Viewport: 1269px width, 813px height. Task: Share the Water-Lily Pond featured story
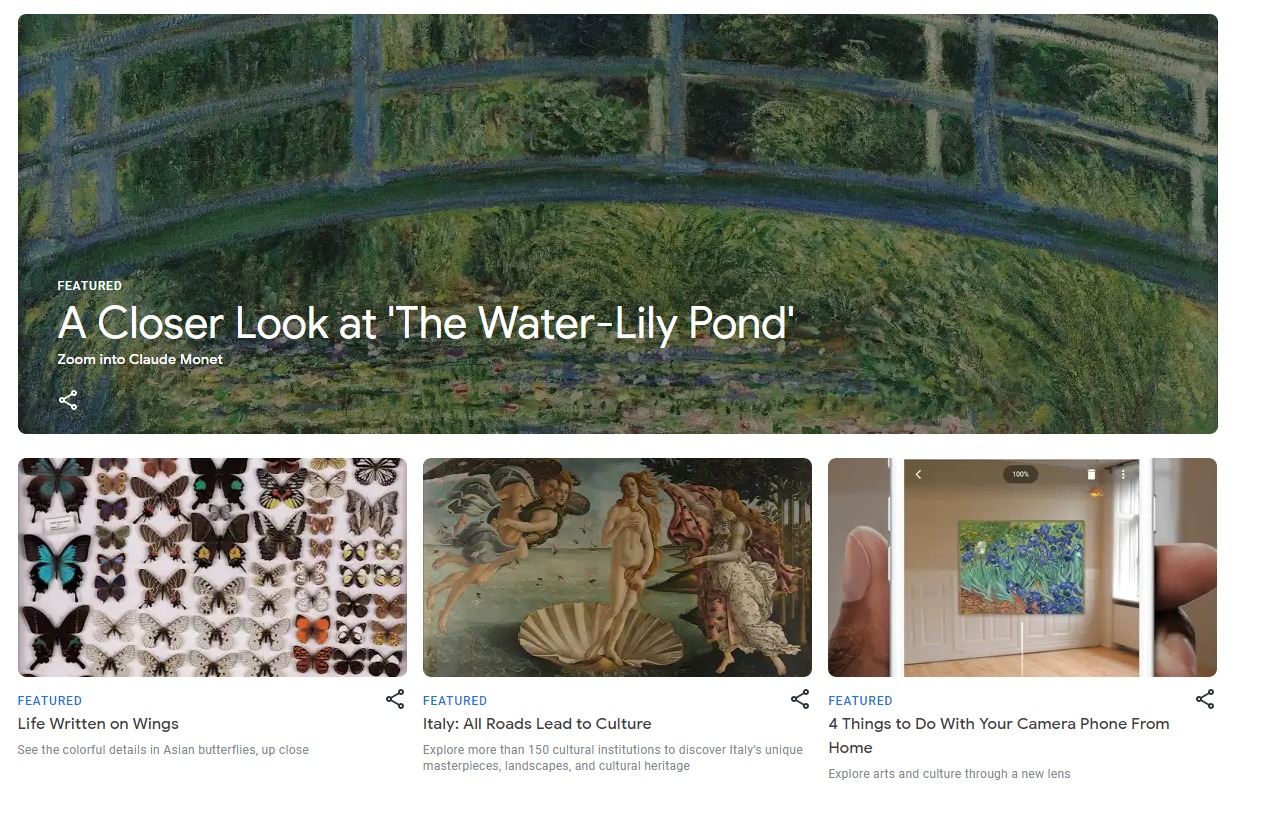(x=68, y=401)
